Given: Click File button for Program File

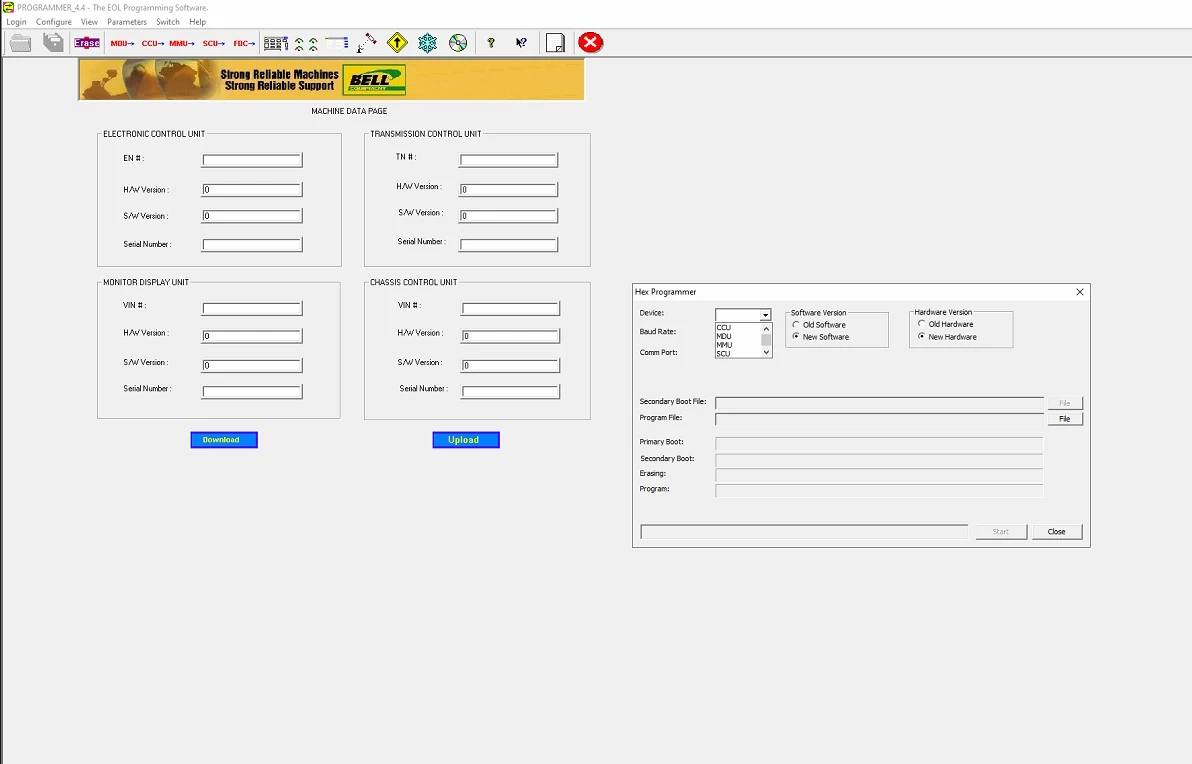Looking at the screenshot, I should pos(1065,419).
